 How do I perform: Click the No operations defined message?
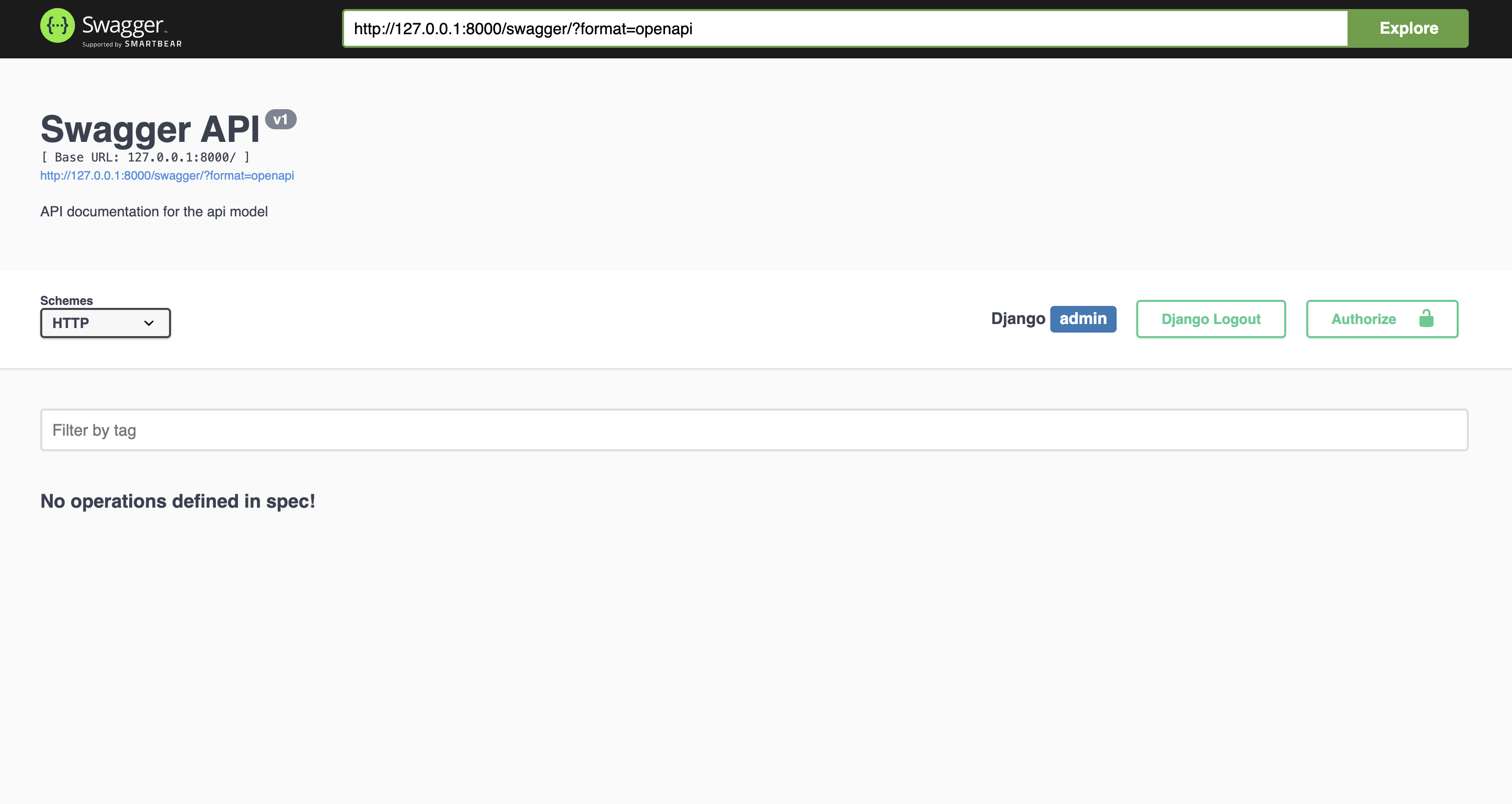(x=177, y=501)
